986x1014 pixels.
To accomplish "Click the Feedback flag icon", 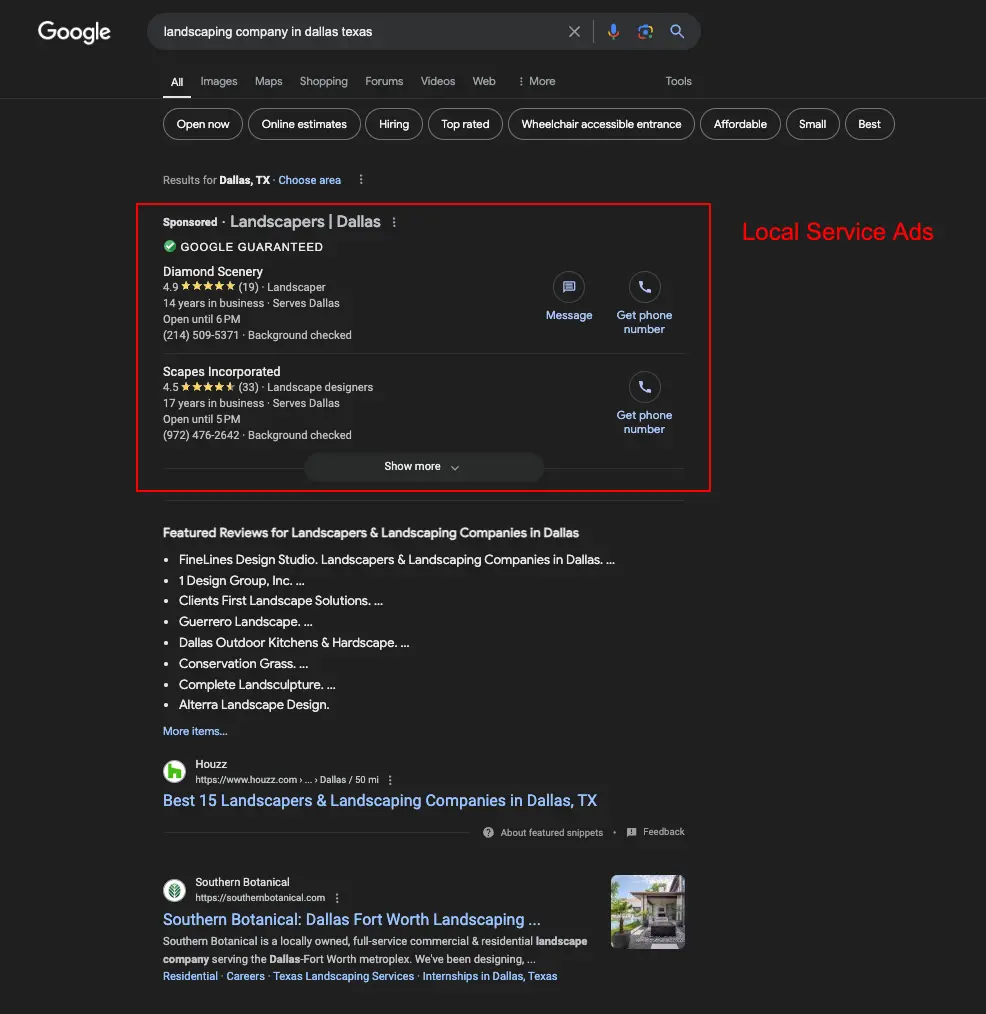I will coord(632,832).
